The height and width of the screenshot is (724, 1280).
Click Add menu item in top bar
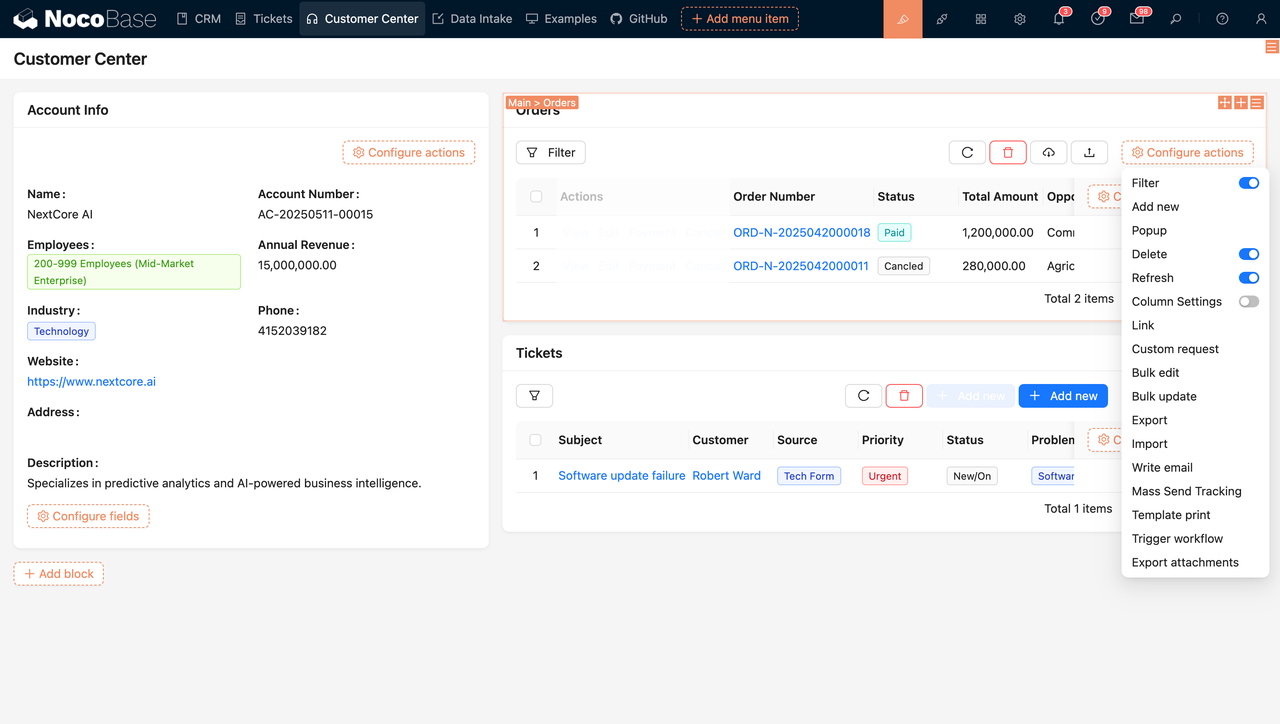click(x=740, y=19)
